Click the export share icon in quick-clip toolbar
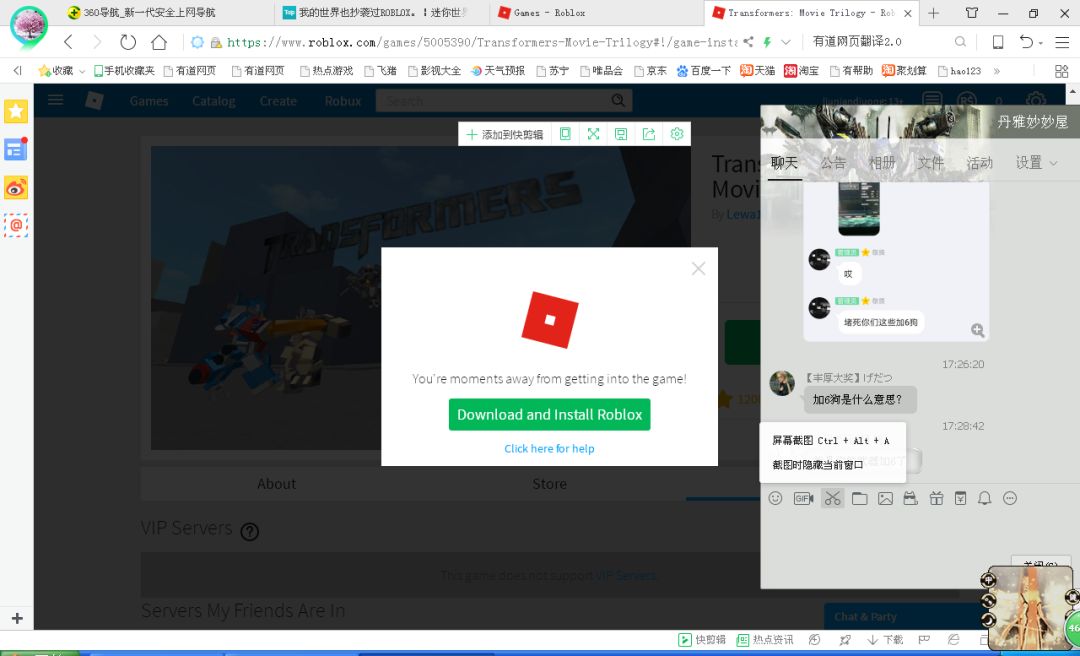The height and width of the screenshot is (656, 1080). 649,134
